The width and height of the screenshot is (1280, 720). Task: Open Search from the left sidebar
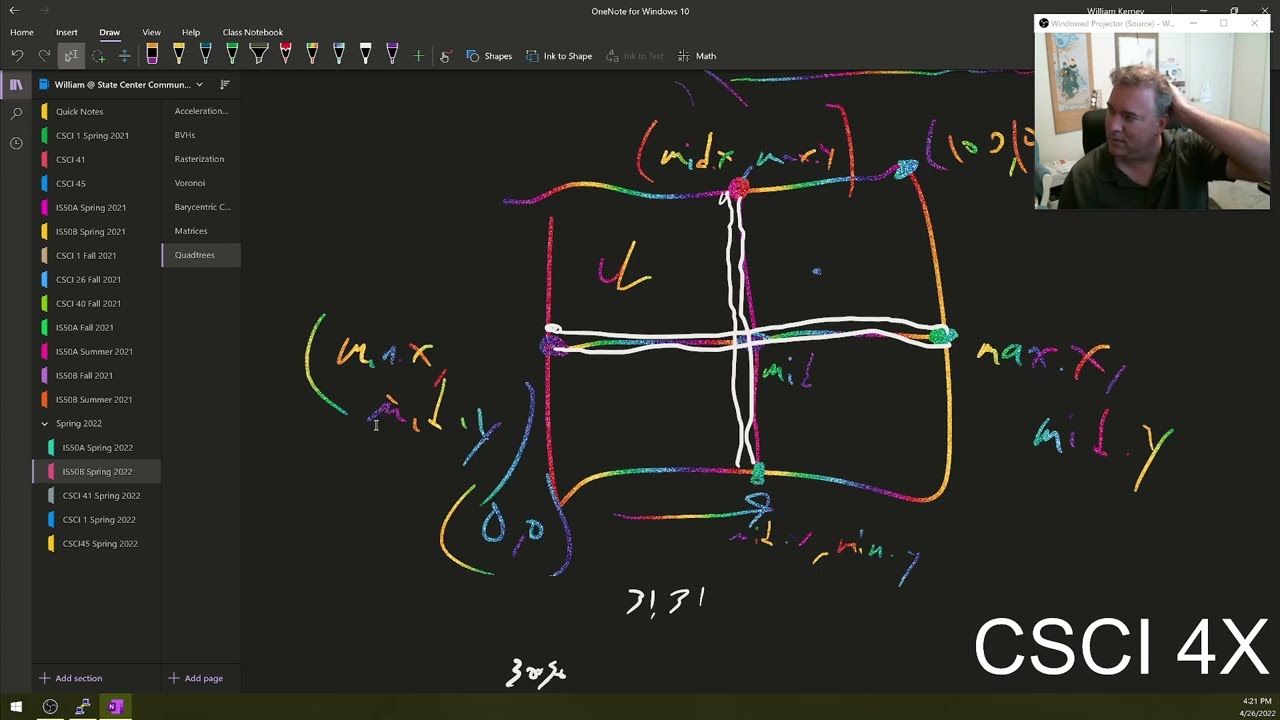tap(16, 114)
